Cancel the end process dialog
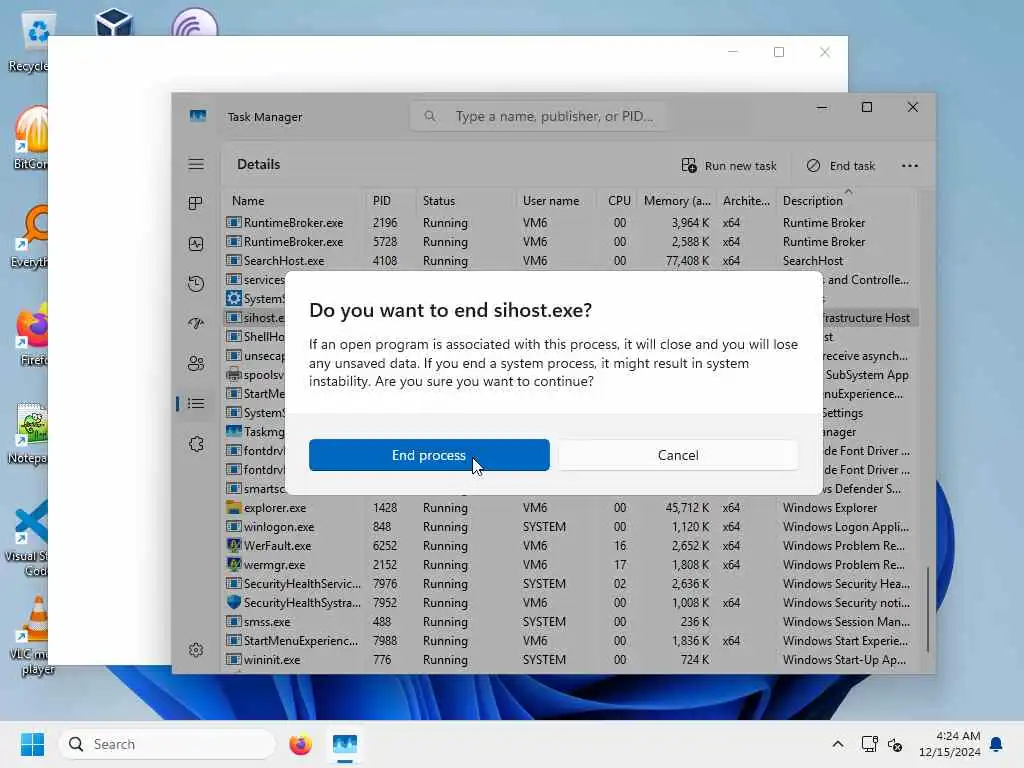The image size is (1024, 768). tap(678, 455)
